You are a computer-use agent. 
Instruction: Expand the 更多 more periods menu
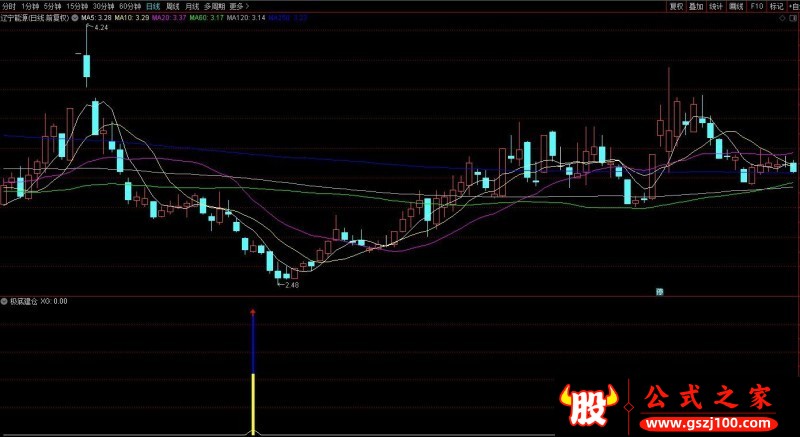click(x=239, y=6)
